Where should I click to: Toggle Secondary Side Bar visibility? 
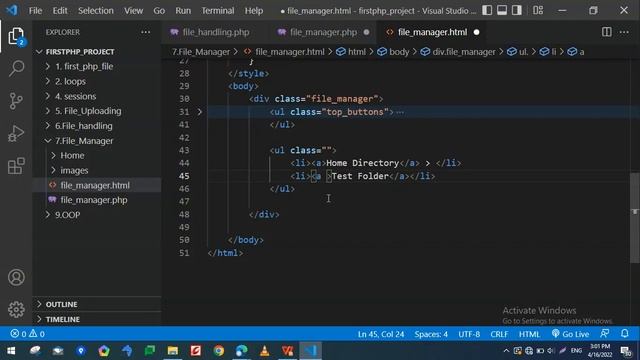click(517, 10)
